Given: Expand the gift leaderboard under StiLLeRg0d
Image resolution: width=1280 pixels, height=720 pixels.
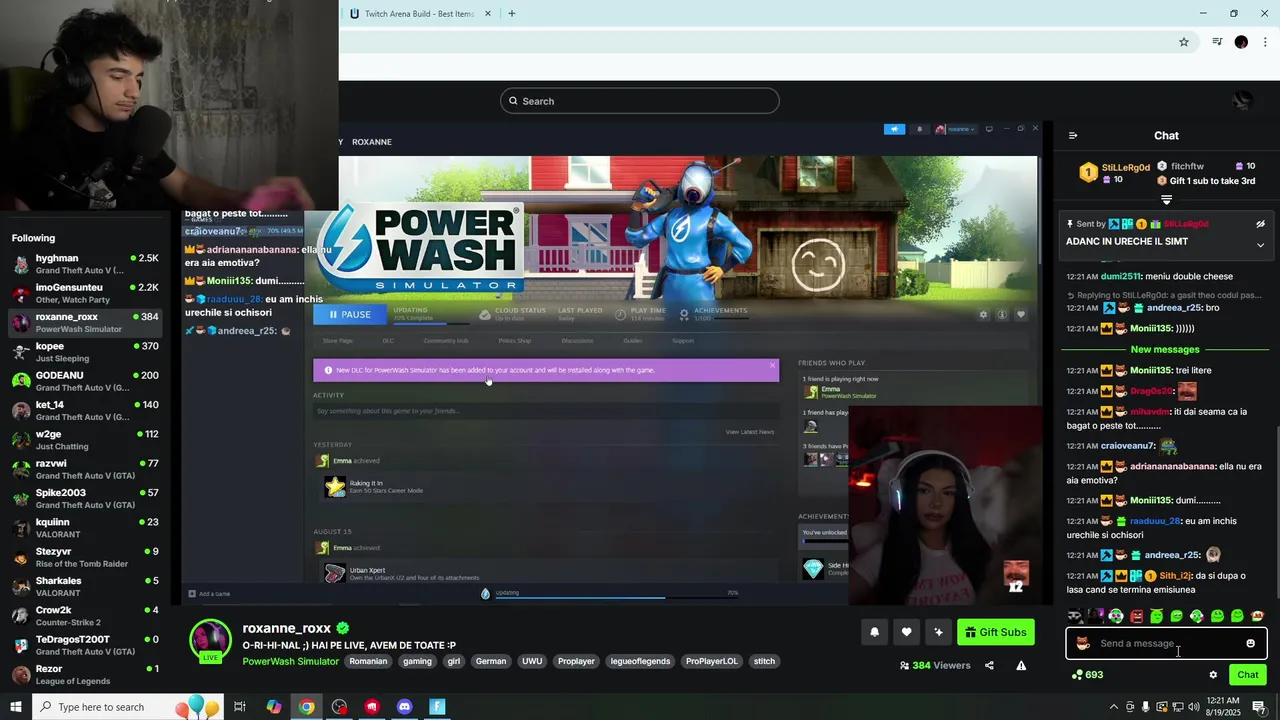Looking at the screenshot, I should 1166,200.
